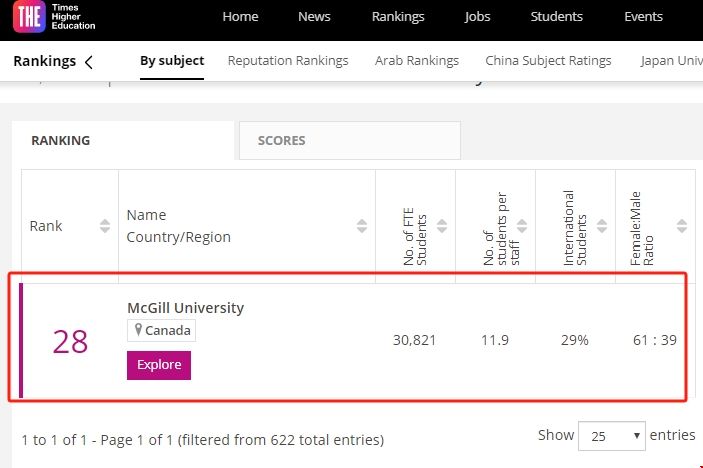This screenshot has height=468, width=703.
Task: Open Students in top navigation
Action: point(557,17)
